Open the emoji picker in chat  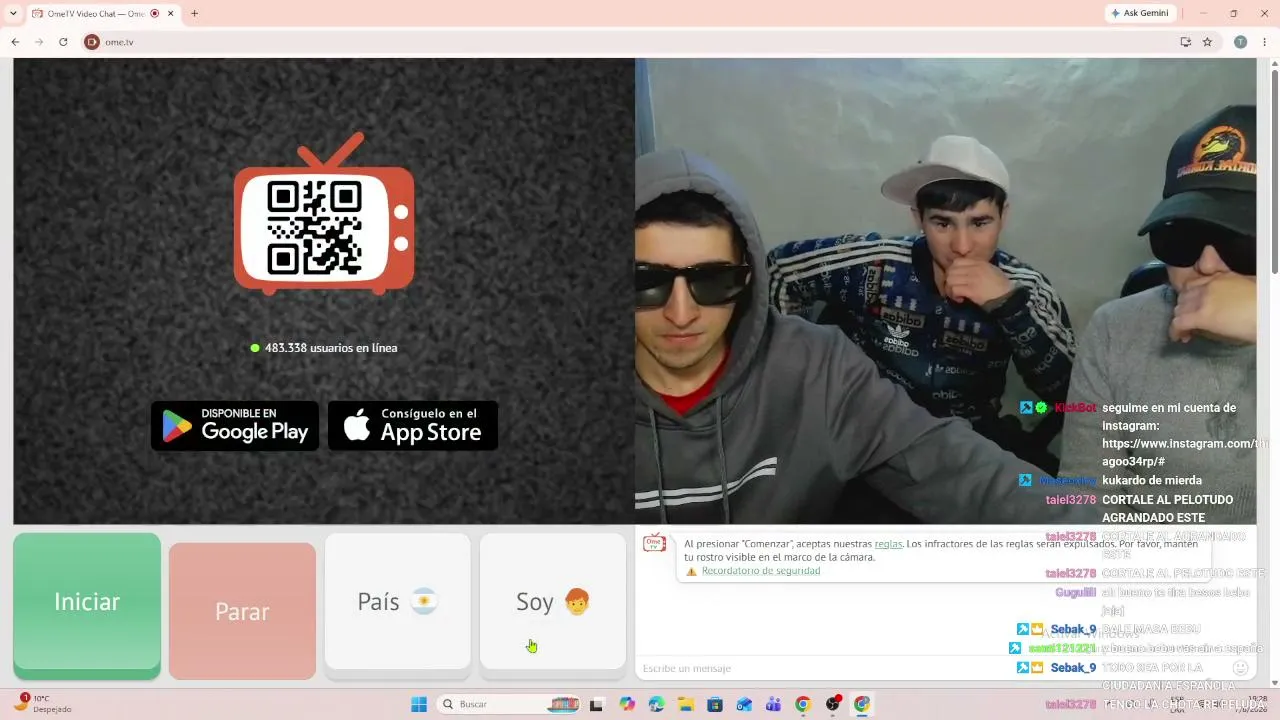(1240, 667)
